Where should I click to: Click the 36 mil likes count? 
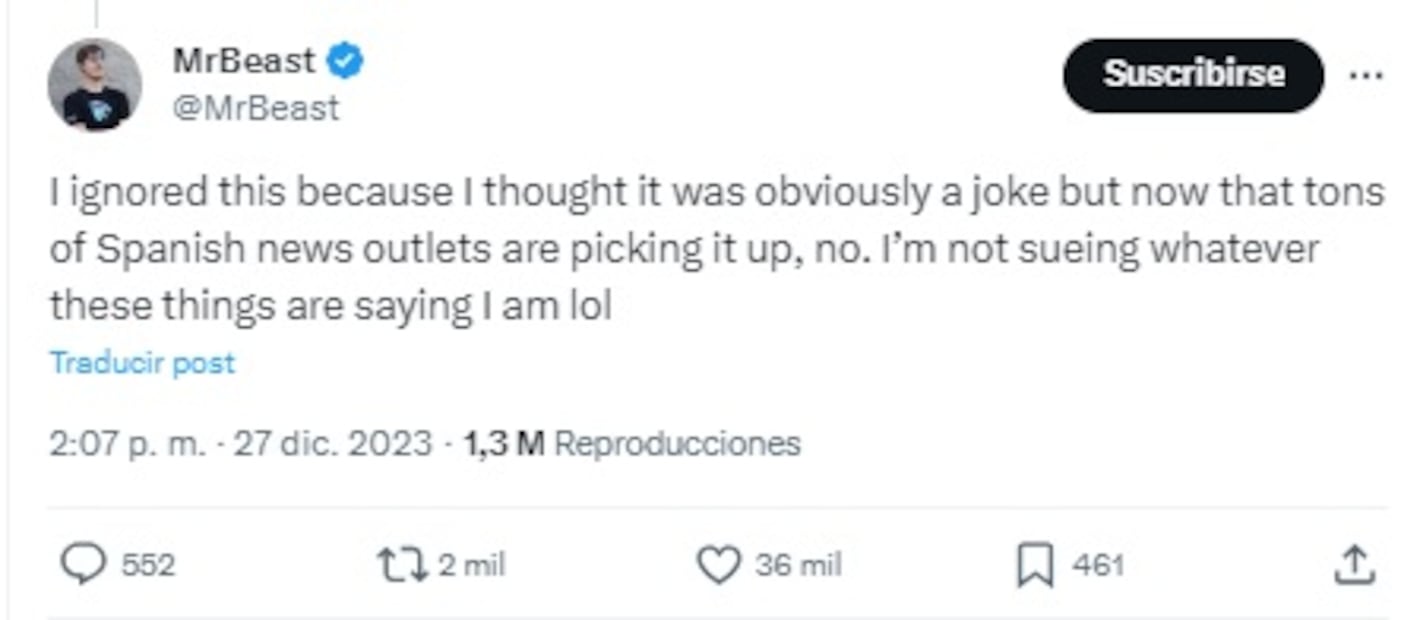(x=798, y=566)
